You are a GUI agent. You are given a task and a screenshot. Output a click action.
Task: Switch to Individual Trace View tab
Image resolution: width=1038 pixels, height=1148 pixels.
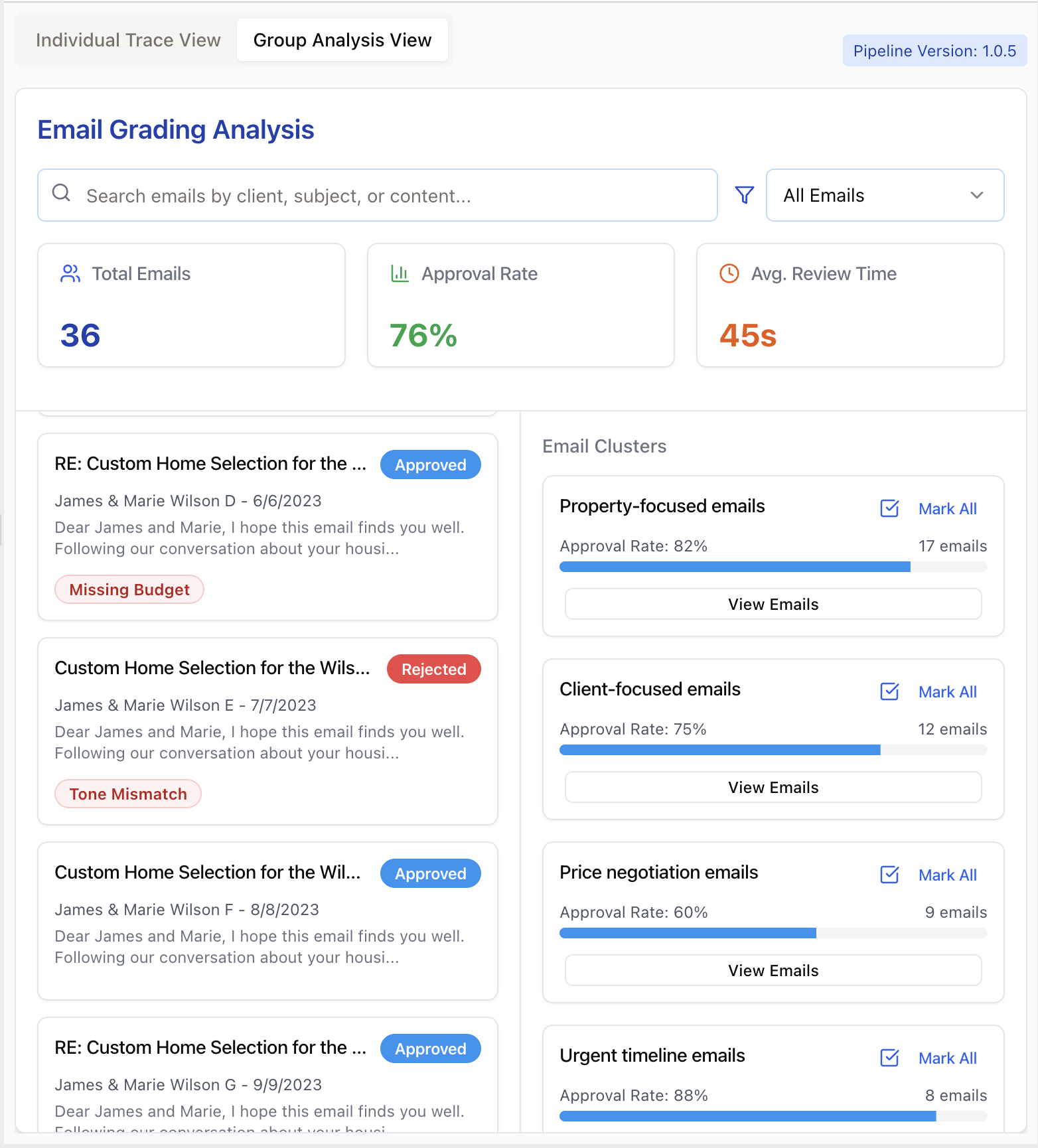128,40
